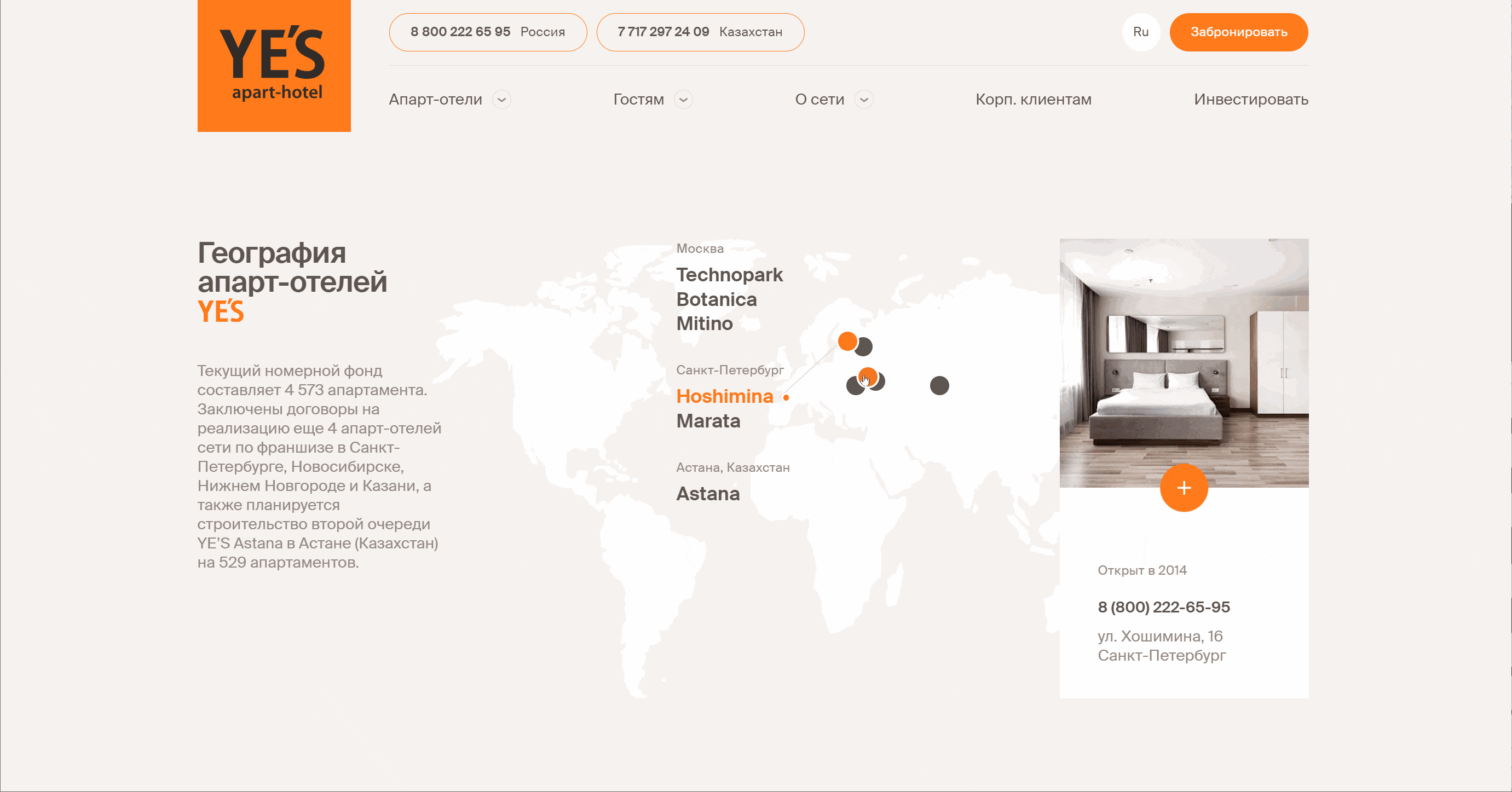Open the О сети navigation item
The width and height of the screenshot is (1512, 792).
820,100
